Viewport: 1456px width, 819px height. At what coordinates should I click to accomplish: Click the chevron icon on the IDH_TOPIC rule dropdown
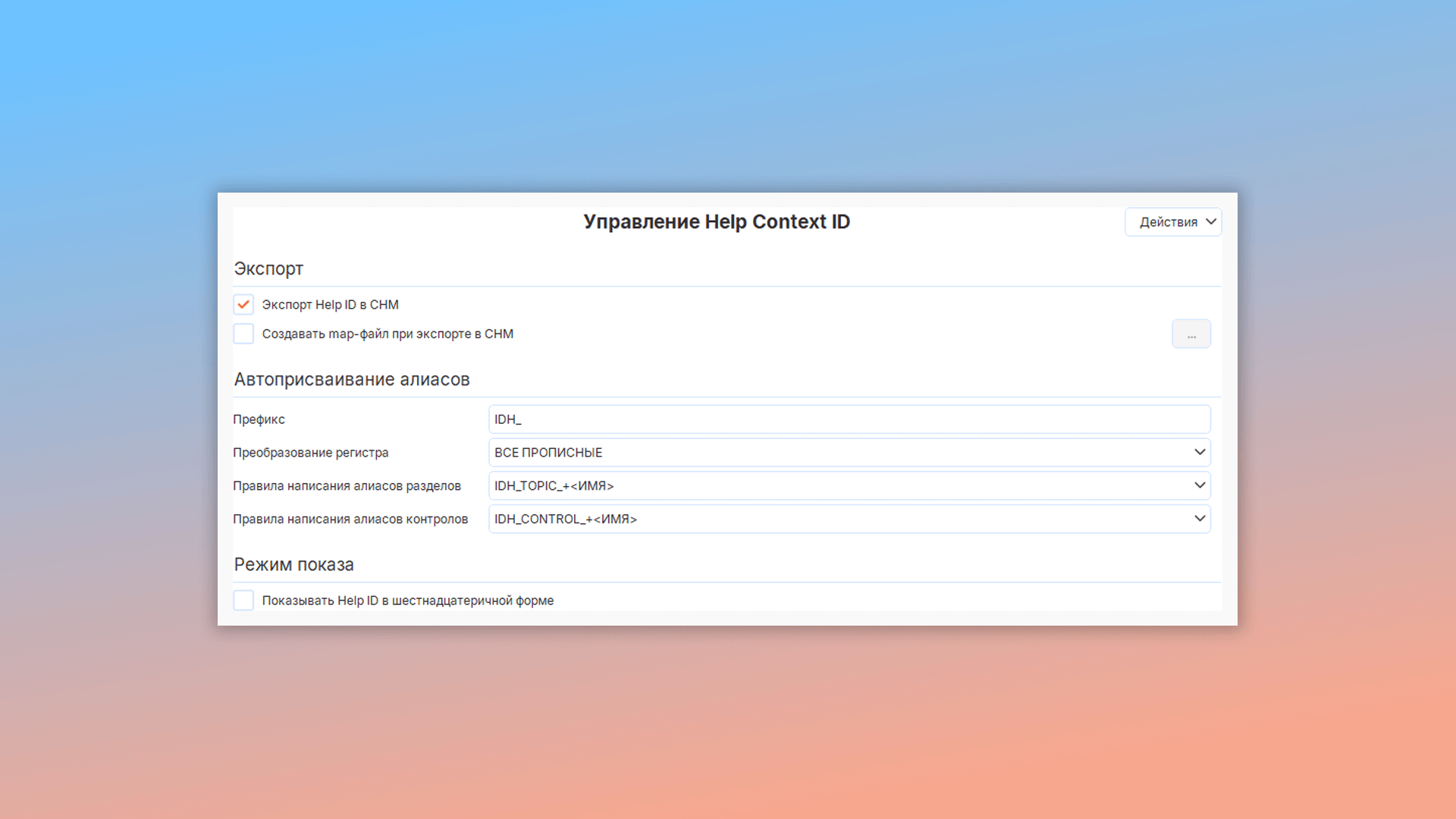pos(1200,485)
